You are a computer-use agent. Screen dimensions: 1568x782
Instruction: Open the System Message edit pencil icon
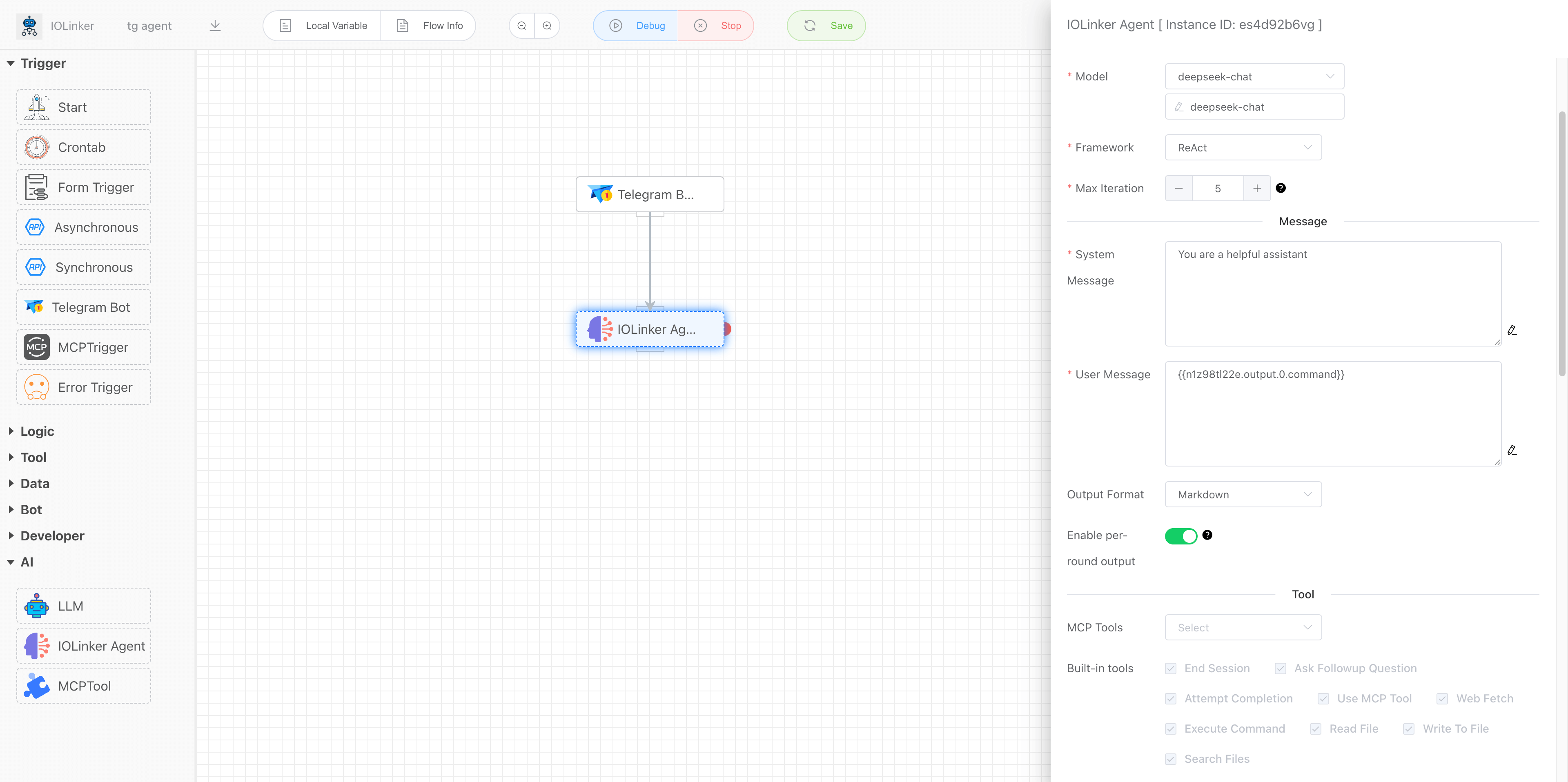[1511, 331]
